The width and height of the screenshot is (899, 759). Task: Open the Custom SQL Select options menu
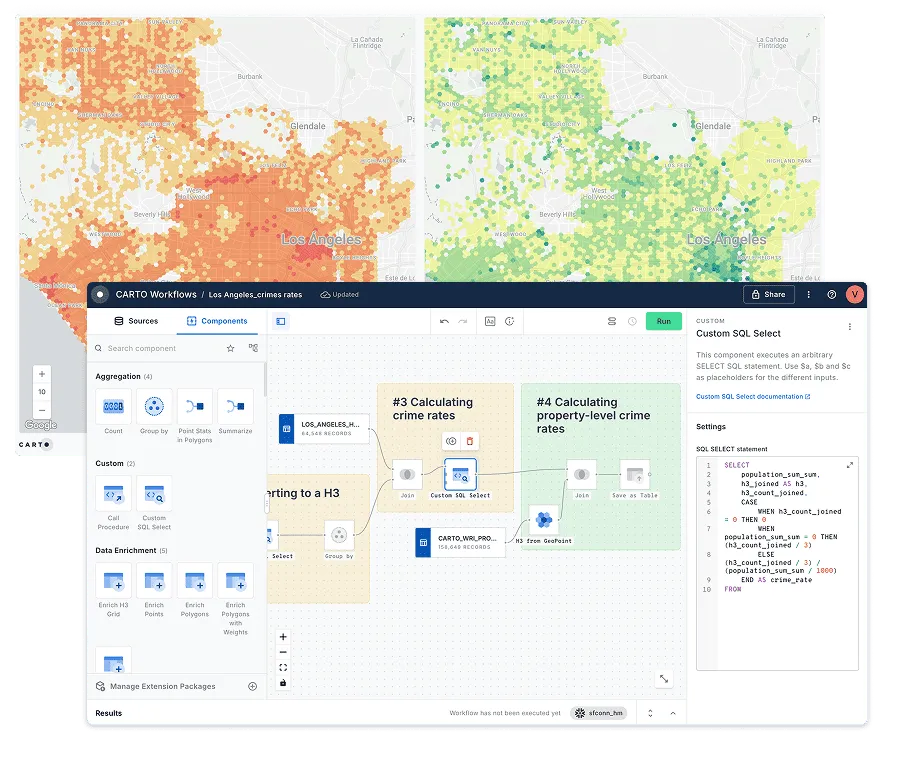(x=849, y=326)
